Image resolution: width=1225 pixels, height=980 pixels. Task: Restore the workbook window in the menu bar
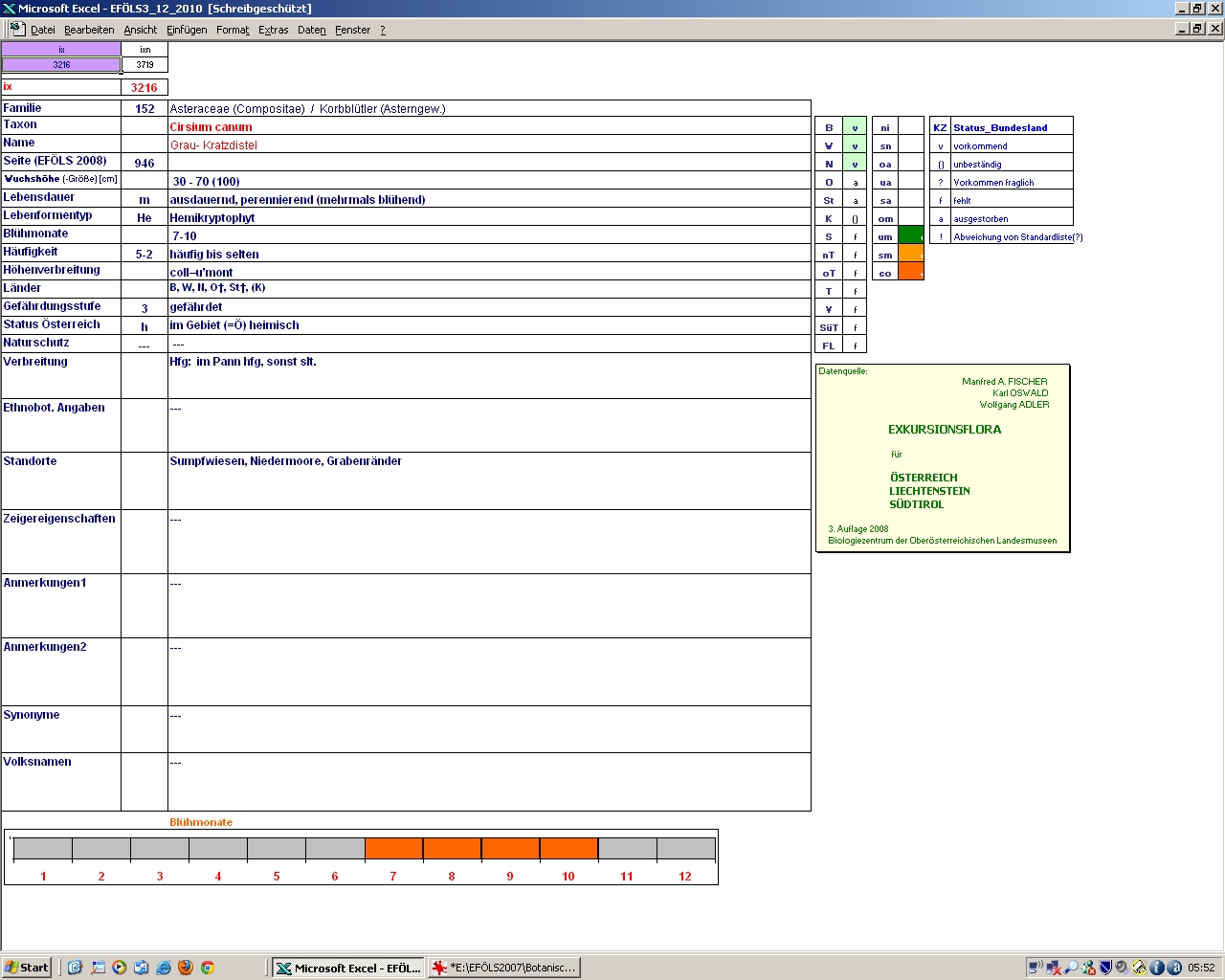pyautogui.click(x=1197, y=29)
